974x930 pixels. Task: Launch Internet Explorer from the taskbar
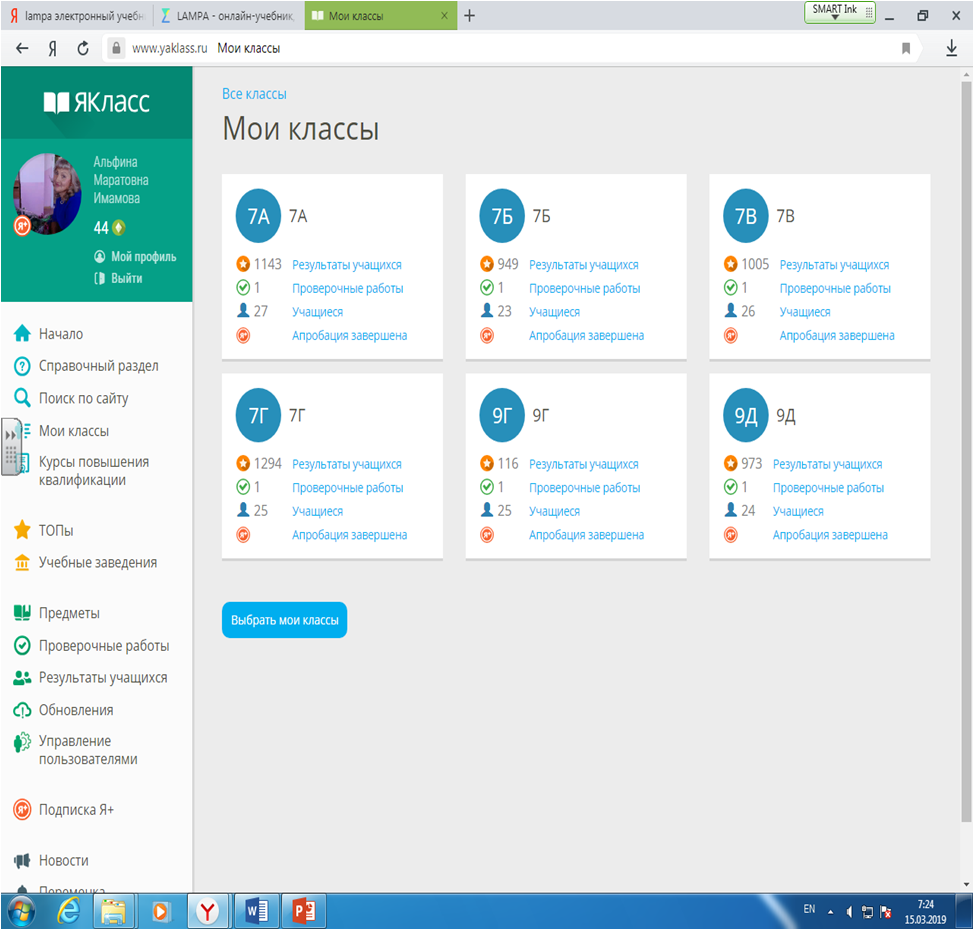tap(68, 911)
